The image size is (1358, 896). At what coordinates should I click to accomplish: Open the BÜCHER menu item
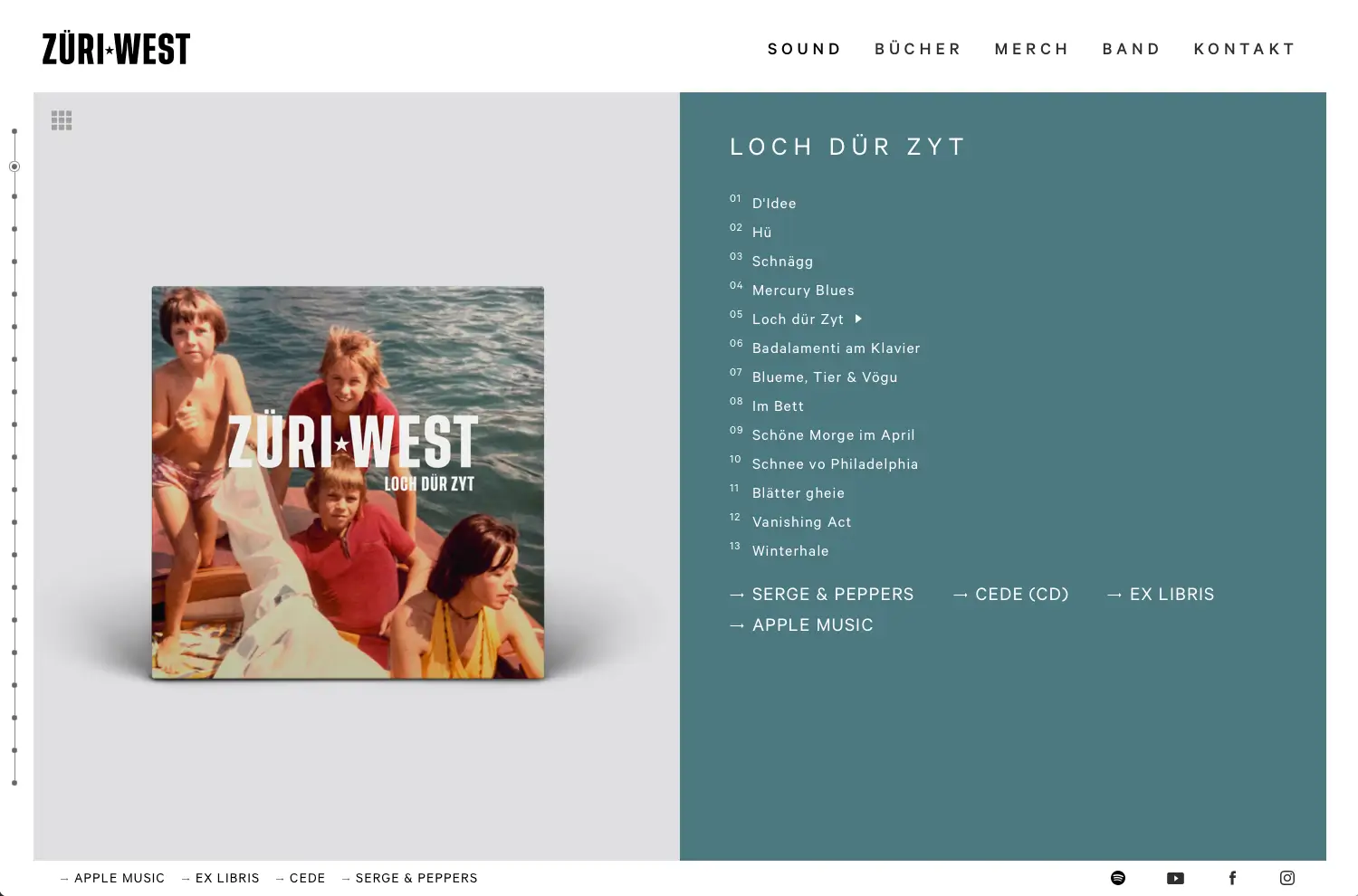click(917, 49)
